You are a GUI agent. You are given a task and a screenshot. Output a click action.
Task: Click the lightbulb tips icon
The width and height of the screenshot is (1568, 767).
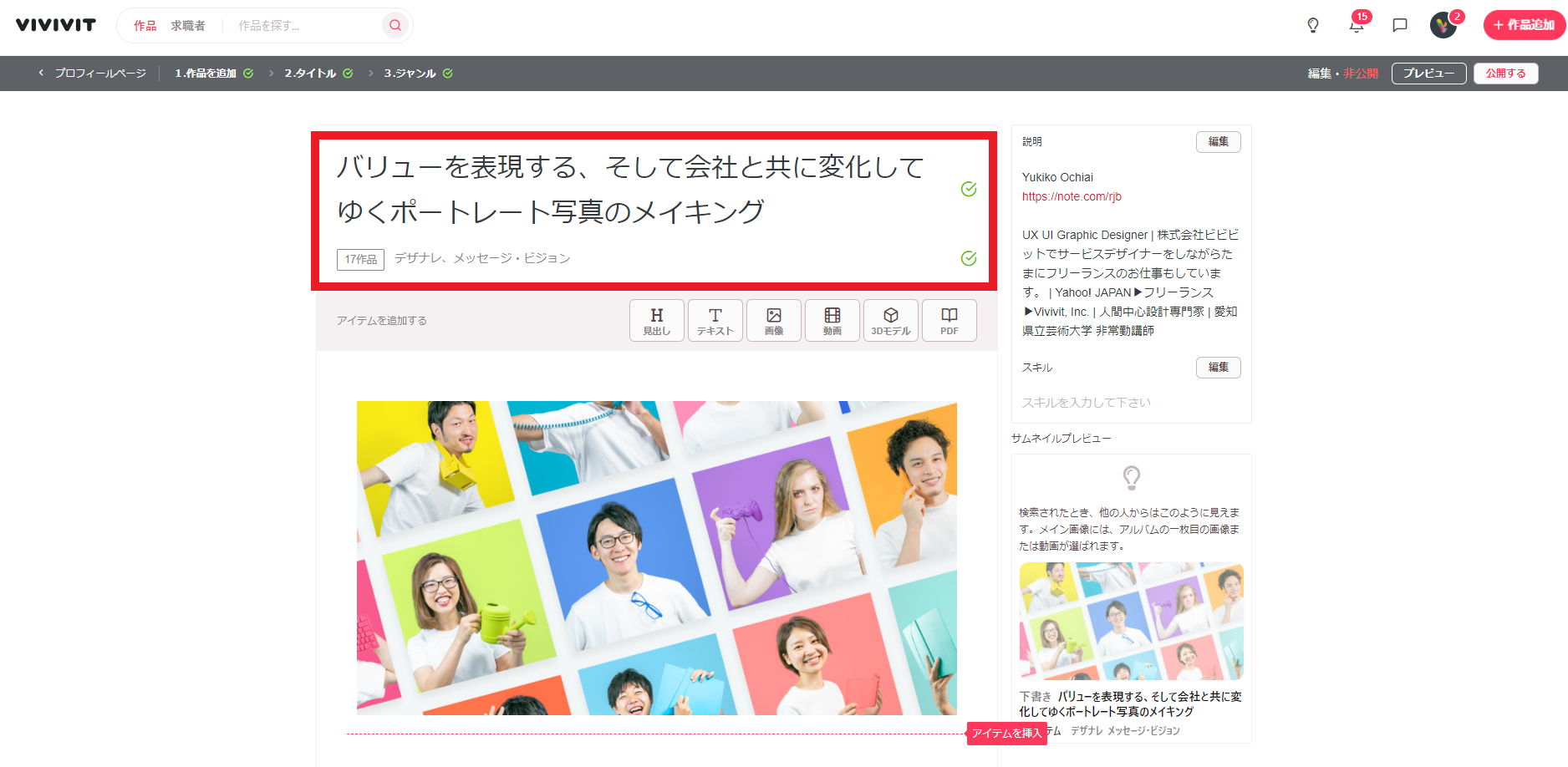(1312, 26)
